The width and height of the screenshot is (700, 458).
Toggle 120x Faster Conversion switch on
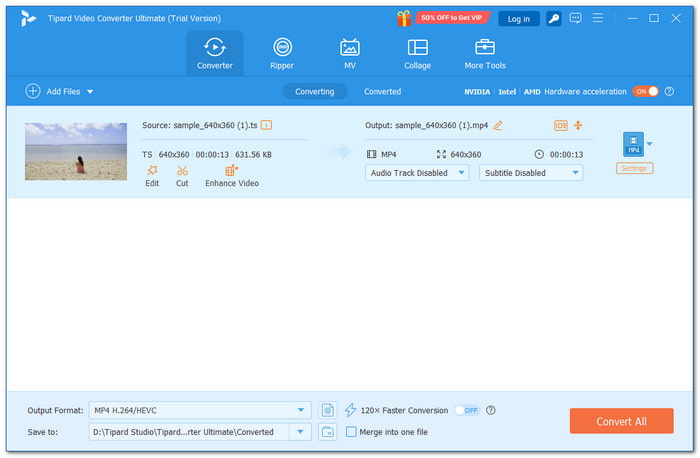point(467,410)
